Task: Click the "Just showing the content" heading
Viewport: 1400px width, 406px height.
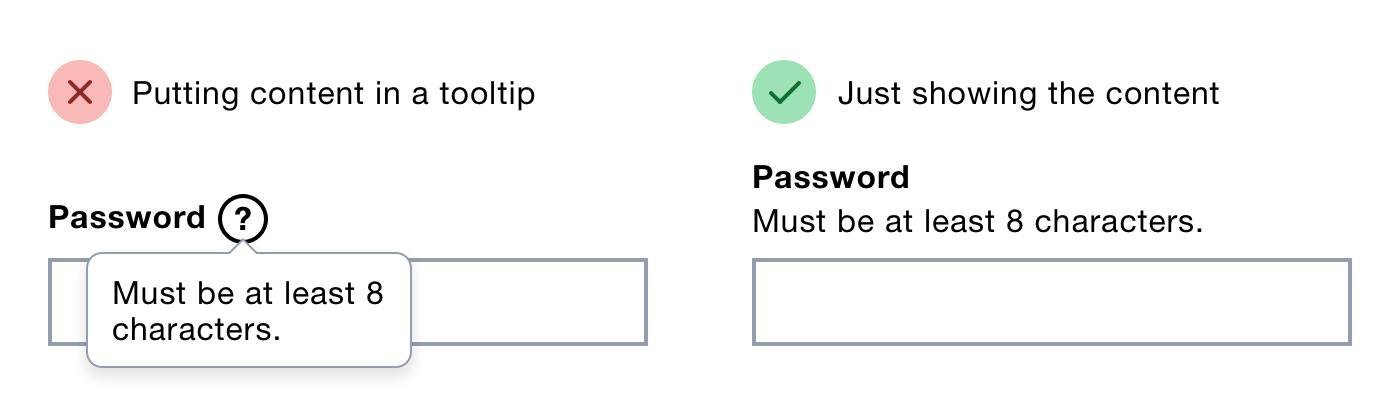Action: (x=1029, y=94)
